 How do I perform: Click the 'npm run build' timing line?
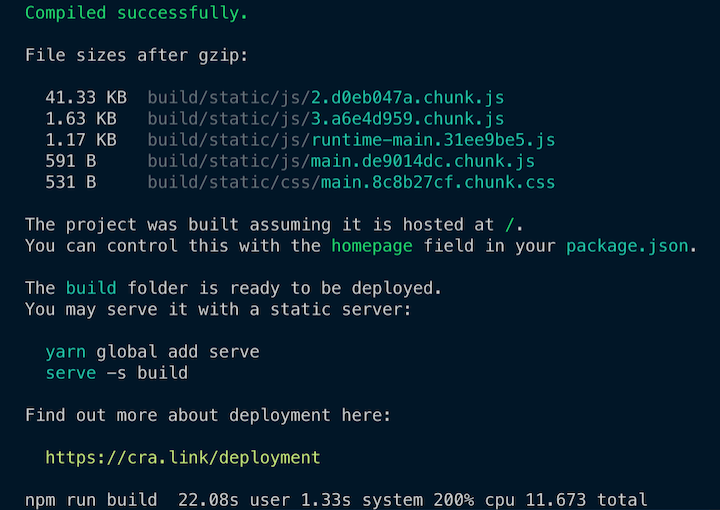point(336,499)
